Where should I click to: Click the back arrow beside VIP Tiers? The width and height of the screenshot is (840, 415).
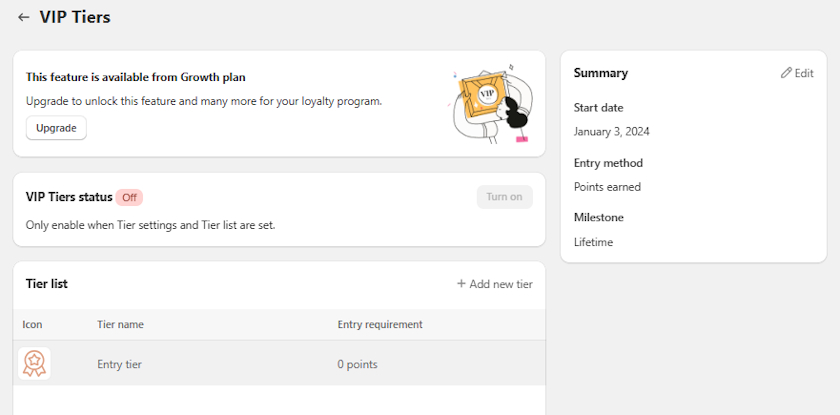coord(24,17)
